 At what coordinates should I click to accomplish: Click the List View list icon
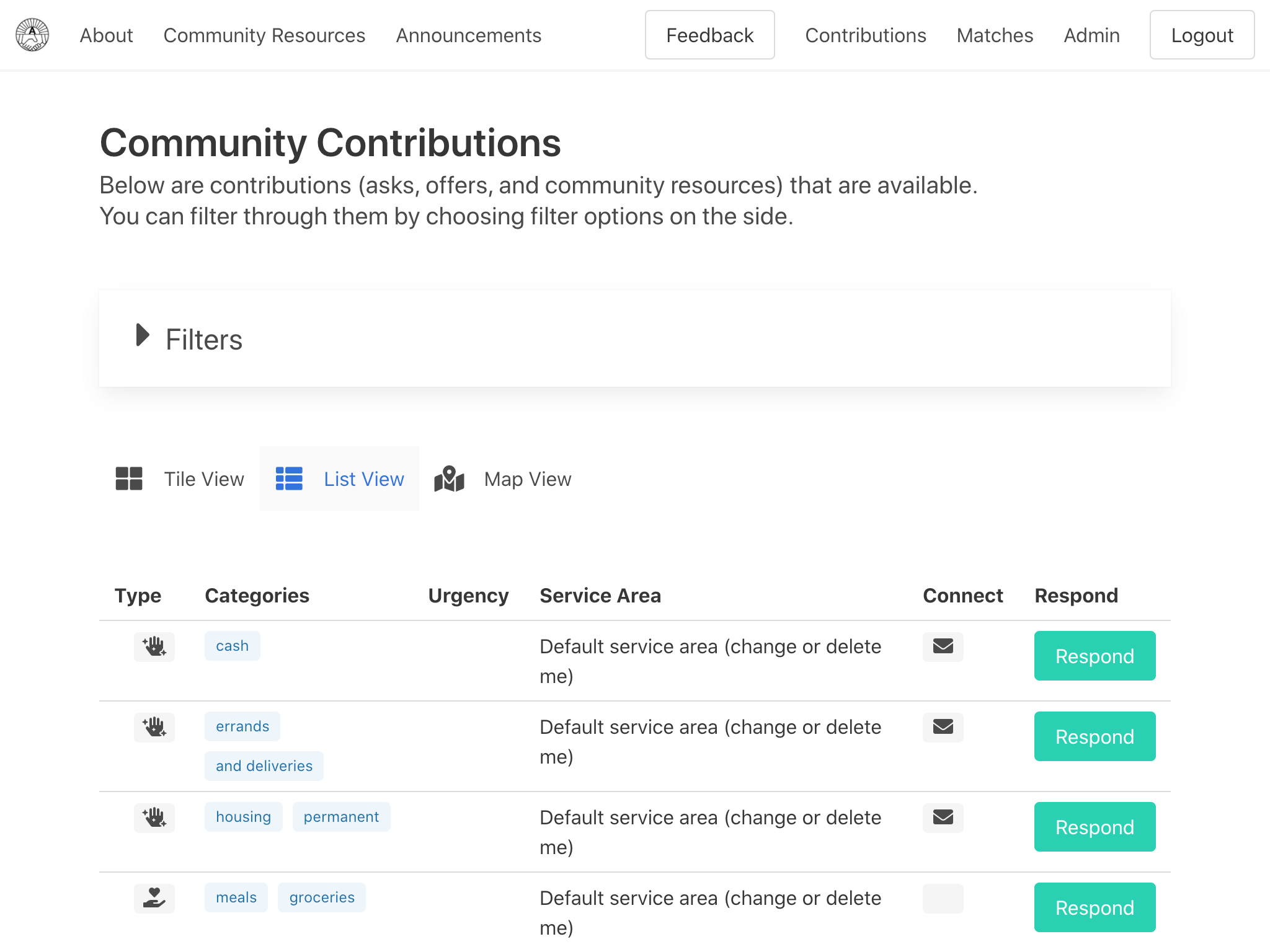pyautogui.click(x=289, y=478)
